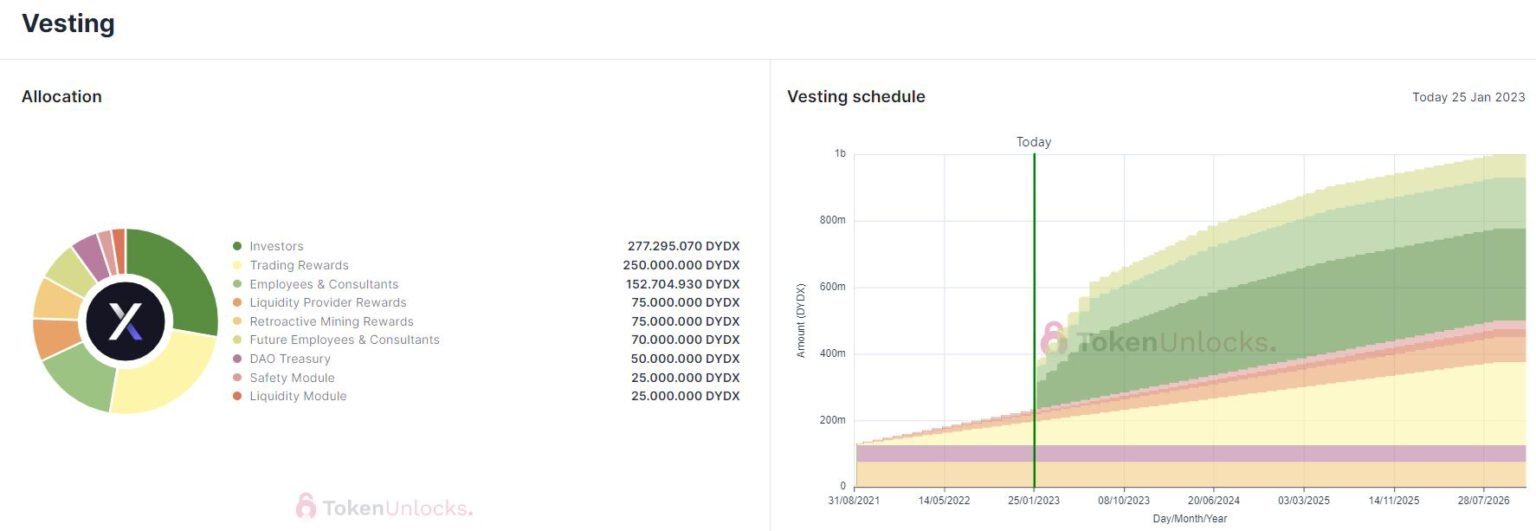Click the Future Employees & Consultants legend label

344,340
